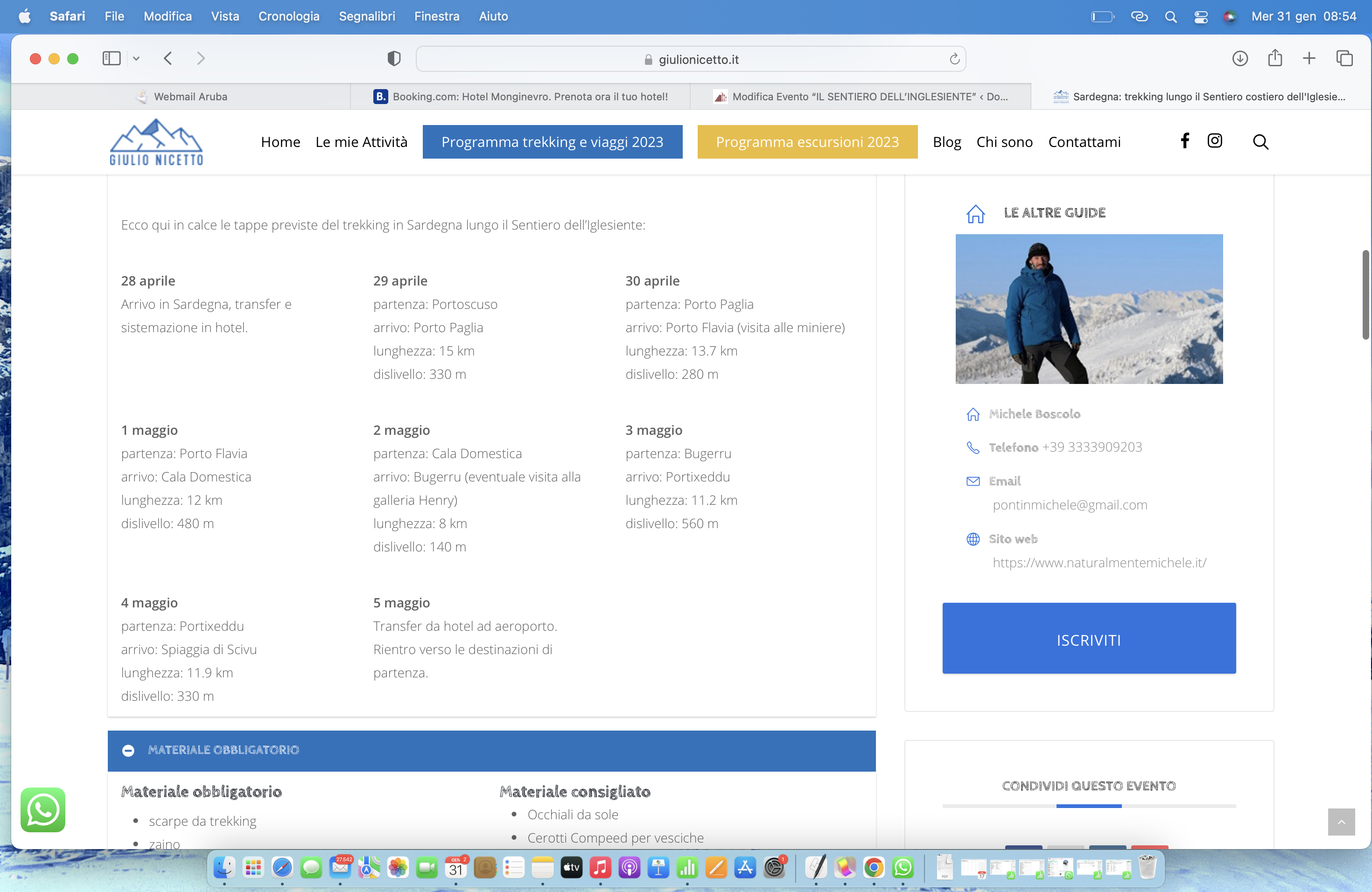Image resolution: width=1372 pixels, height=892 pixels.
Task: Go to the Blog page
Action: 946,142
